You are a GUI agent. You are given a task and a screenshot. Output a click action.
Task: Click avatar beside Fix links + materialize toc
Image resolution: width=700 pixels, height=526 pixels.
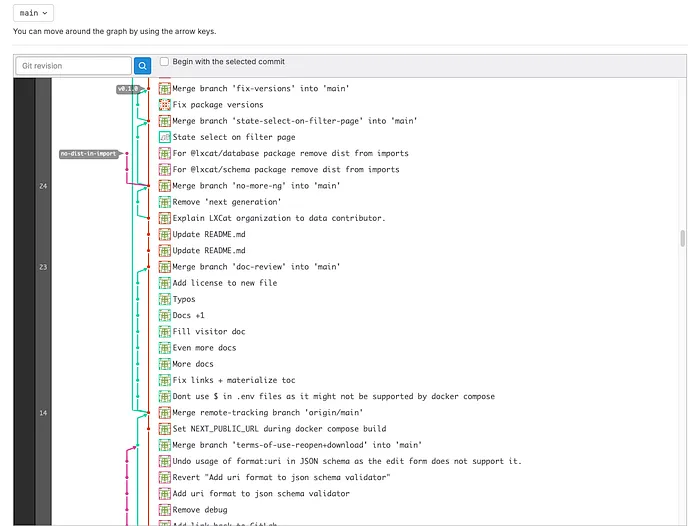(x=165, y=380)
